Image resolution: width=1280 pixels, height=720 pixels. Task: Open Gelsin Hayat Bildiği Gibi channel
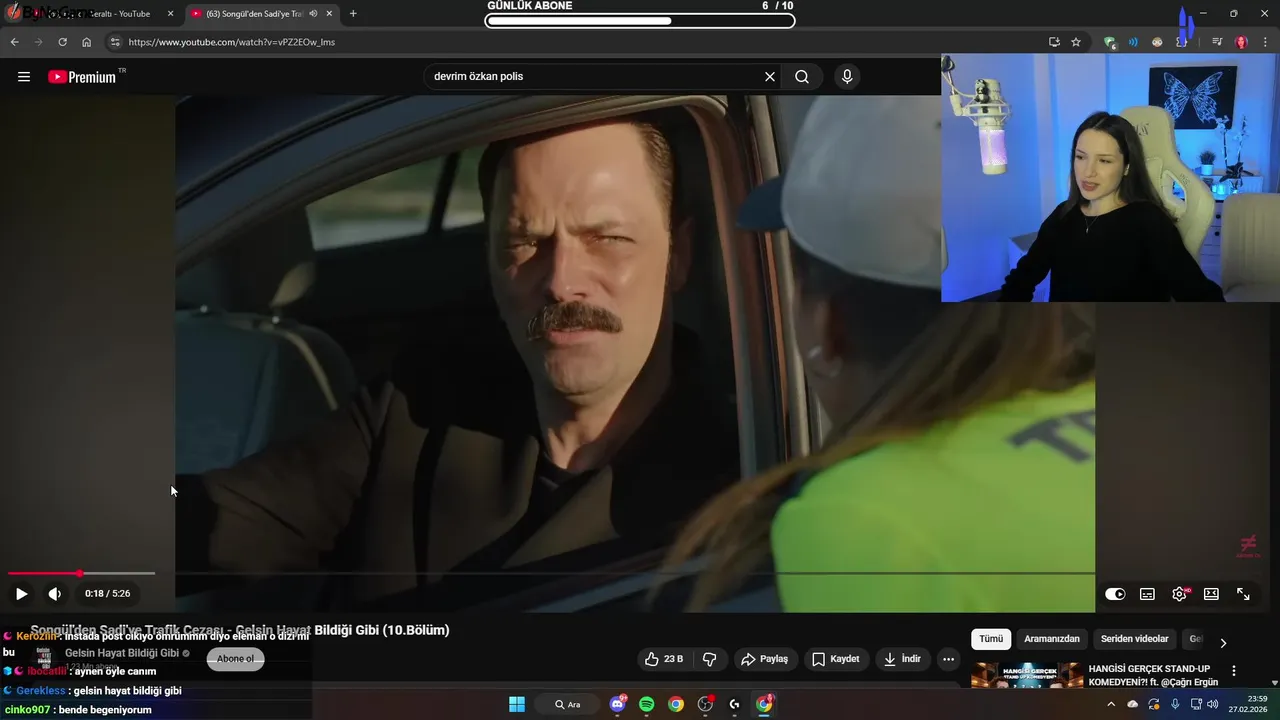(x=122, y=653)
